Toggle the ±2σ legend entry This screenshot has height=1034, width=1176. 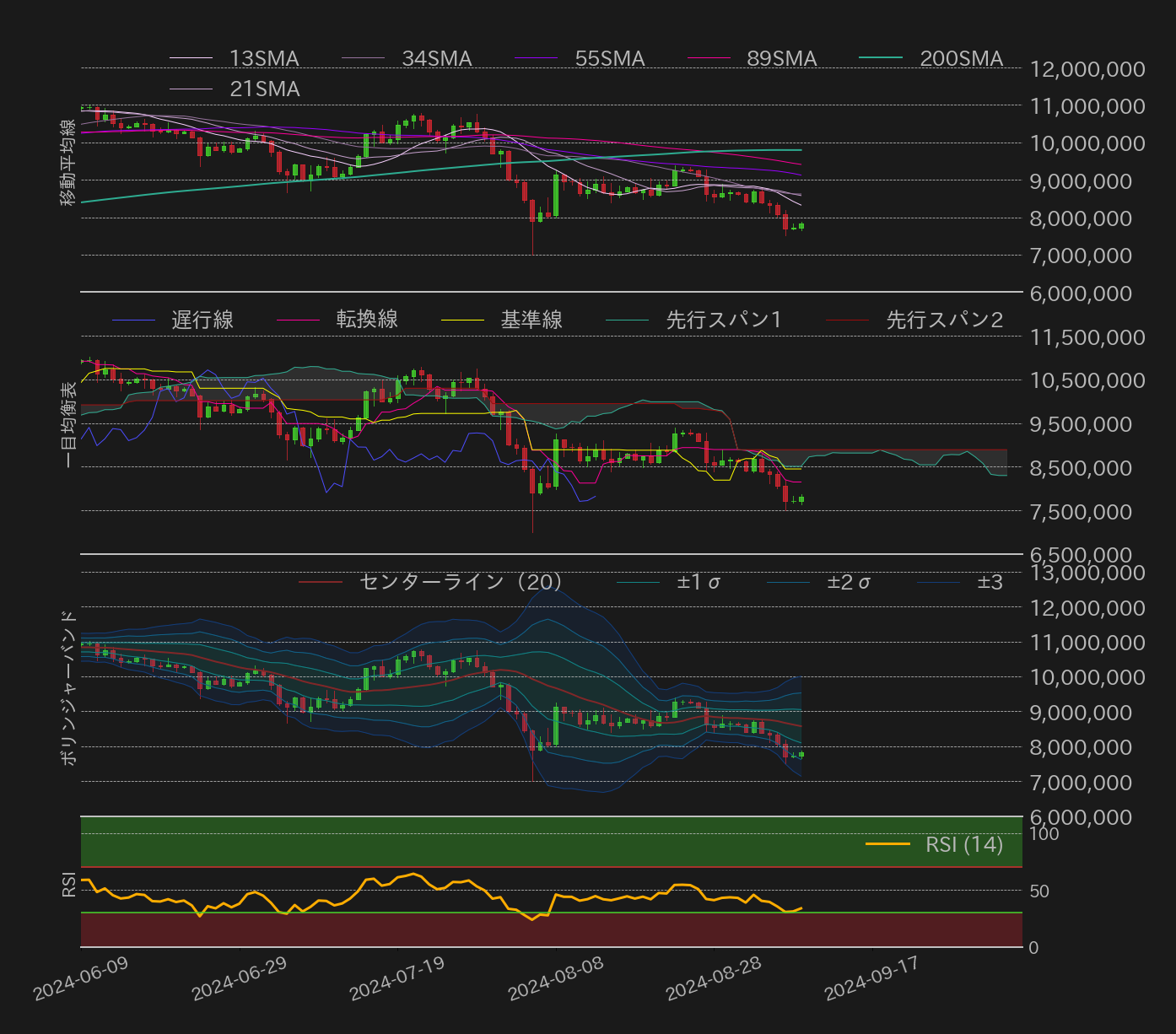pyautogui.click(x=818, y=582)
